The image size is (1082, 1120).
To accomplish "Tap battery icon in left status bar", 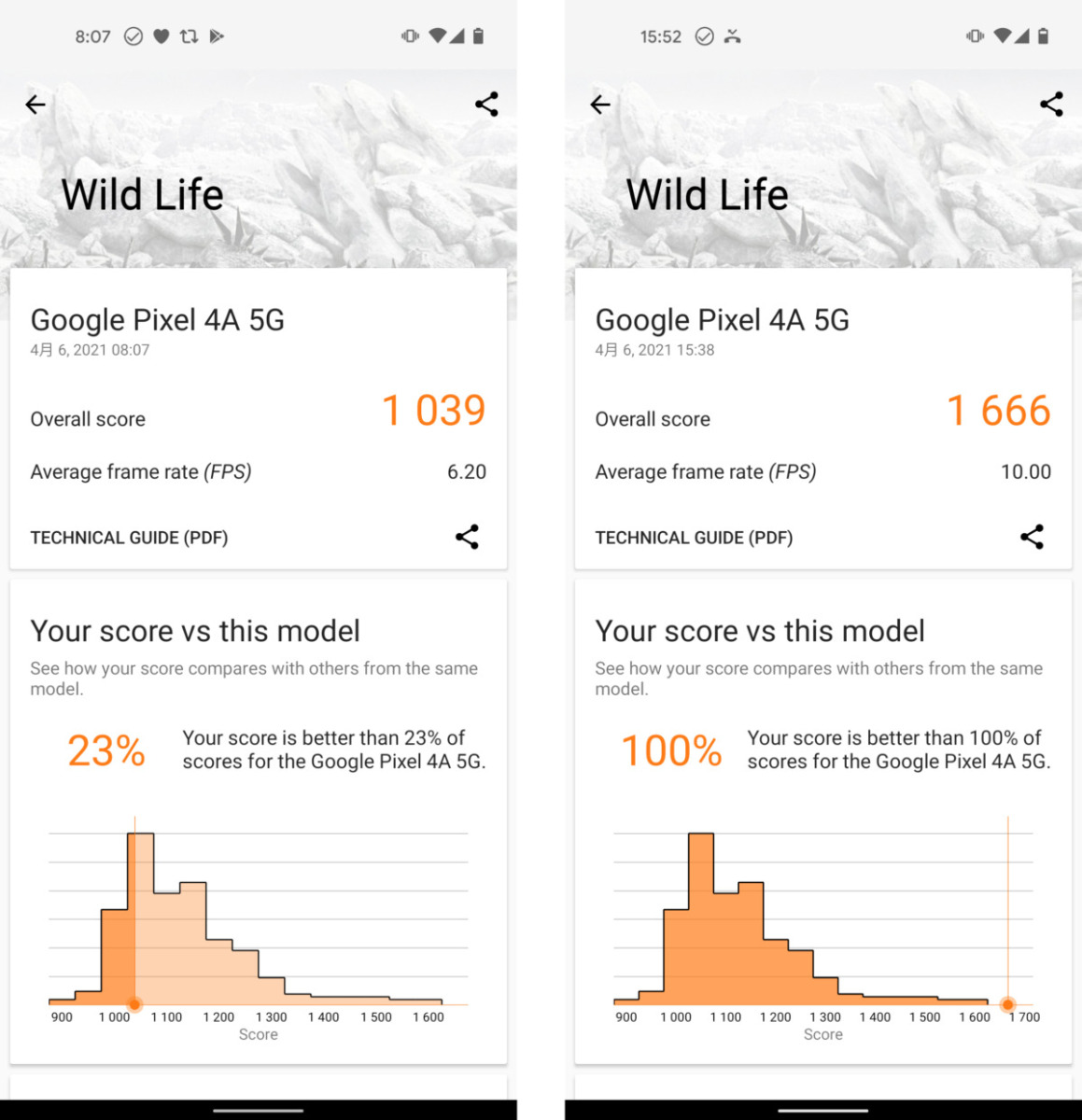I will (478, 36).
